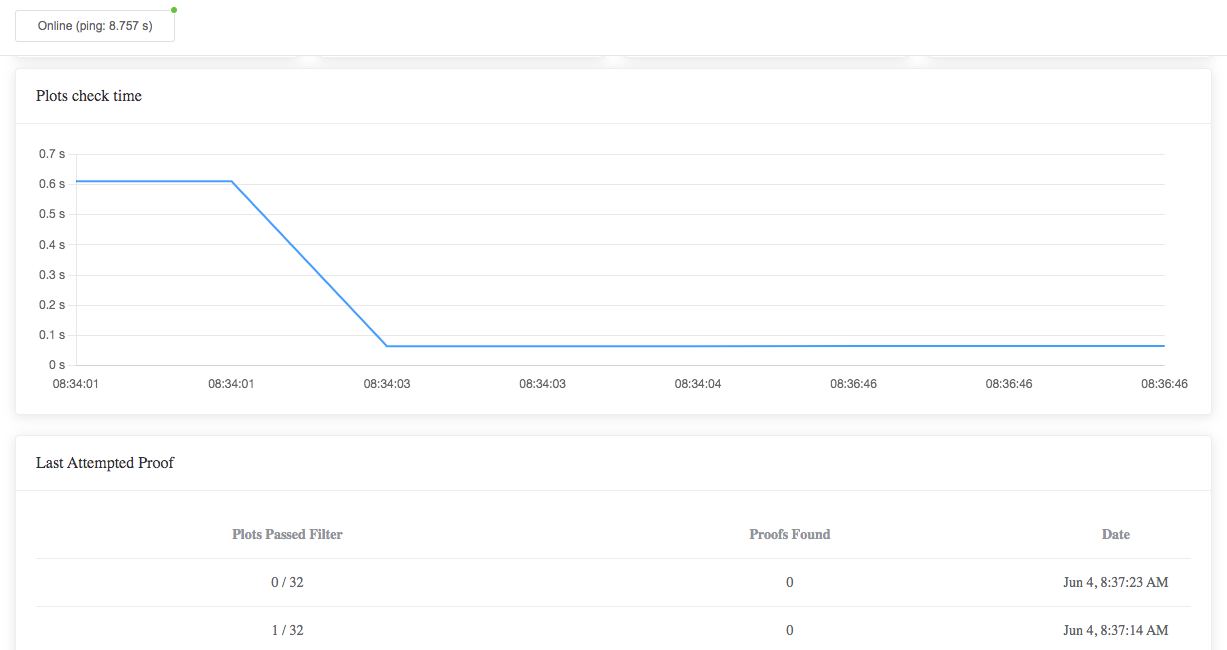Image resolution: width=1227 pixels, height=650 pixels.
Task: Click the 0.3 s y-axis gridline label
Action: click(52, 275)
